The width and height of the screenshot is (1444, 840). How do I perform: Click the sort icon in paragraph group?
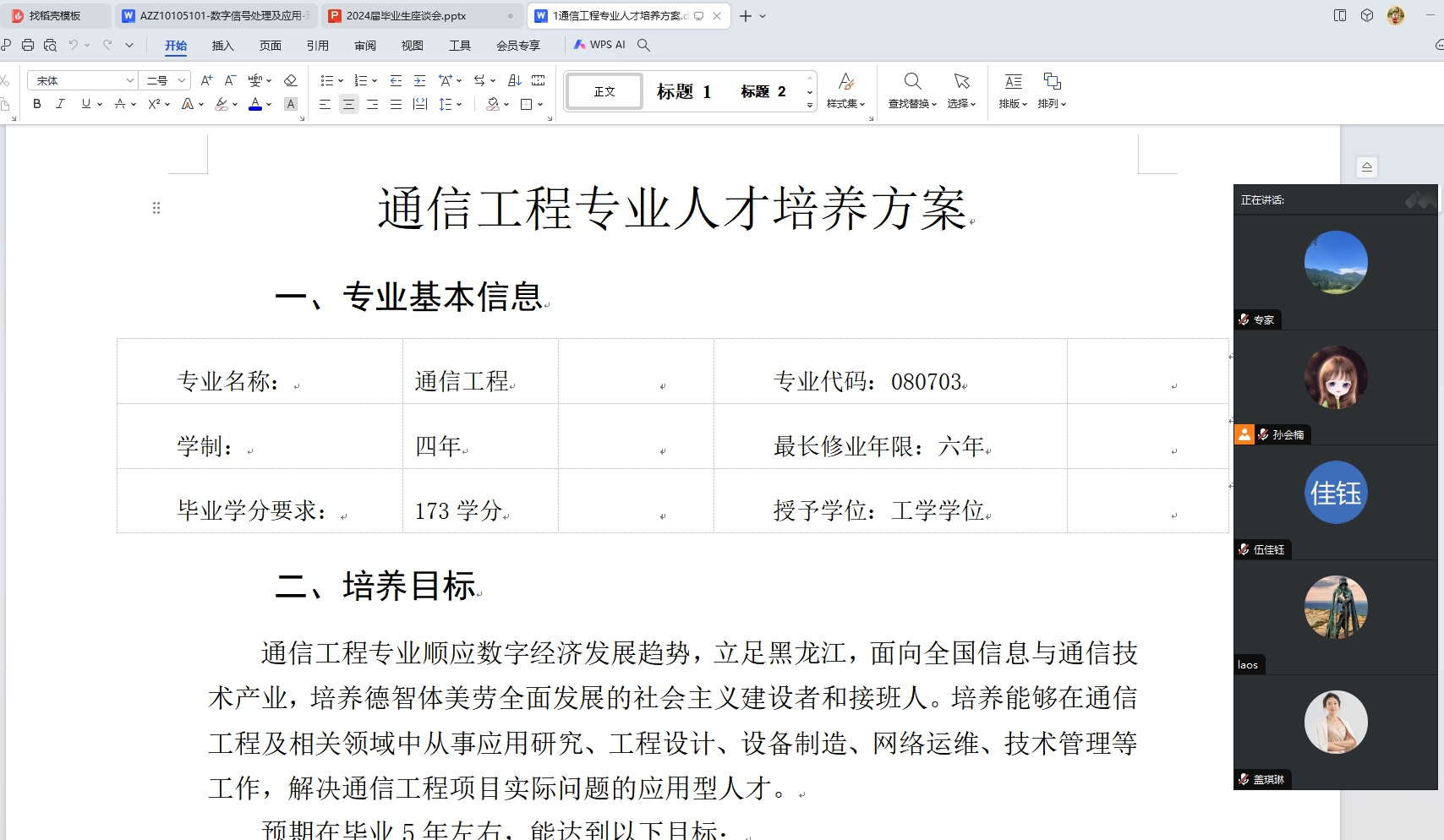pos(514,80)
